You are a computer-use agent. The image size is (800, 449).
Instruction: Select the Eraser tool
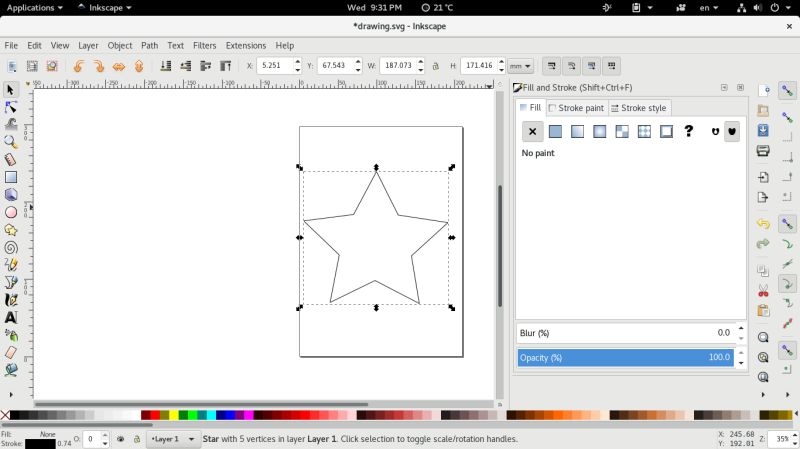tap(10, 352)
